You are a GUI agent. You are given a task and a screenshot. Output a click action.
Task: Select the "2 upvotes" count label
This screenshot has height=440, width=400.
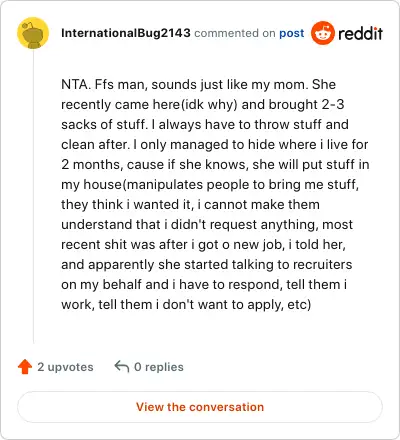click(65, 367)
